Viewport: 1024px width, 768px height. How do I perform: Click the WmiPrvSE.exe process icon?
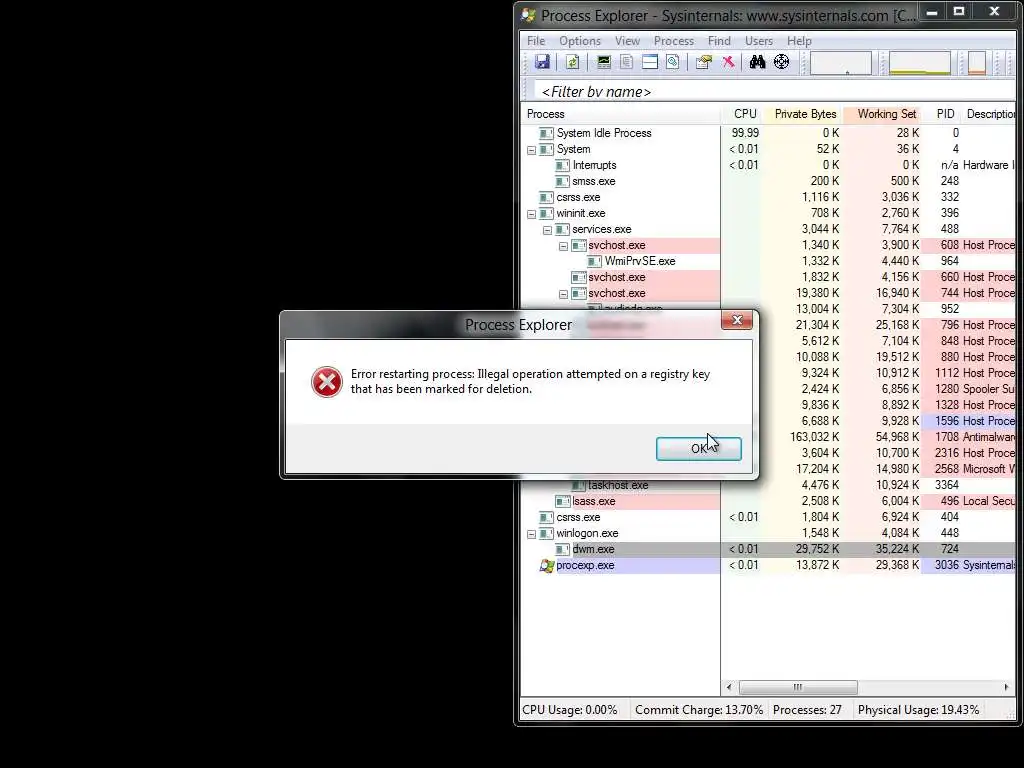[594, 261]
